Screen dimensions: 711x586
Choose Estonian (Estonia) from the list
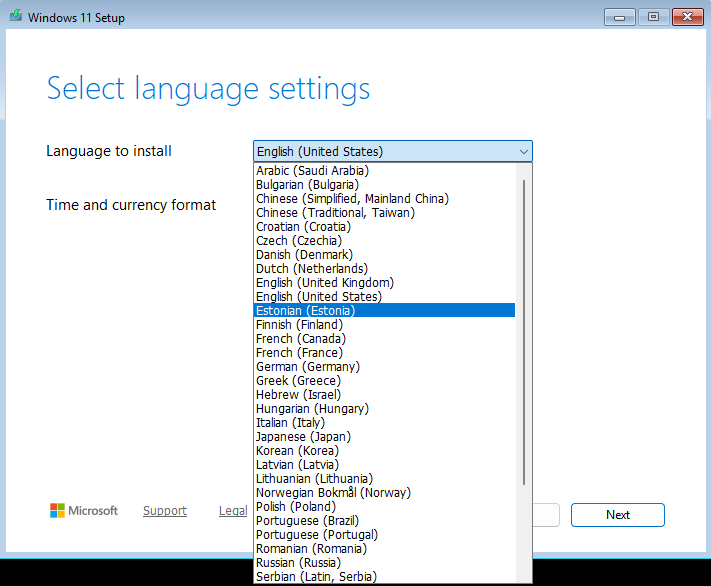pos(305,310)
